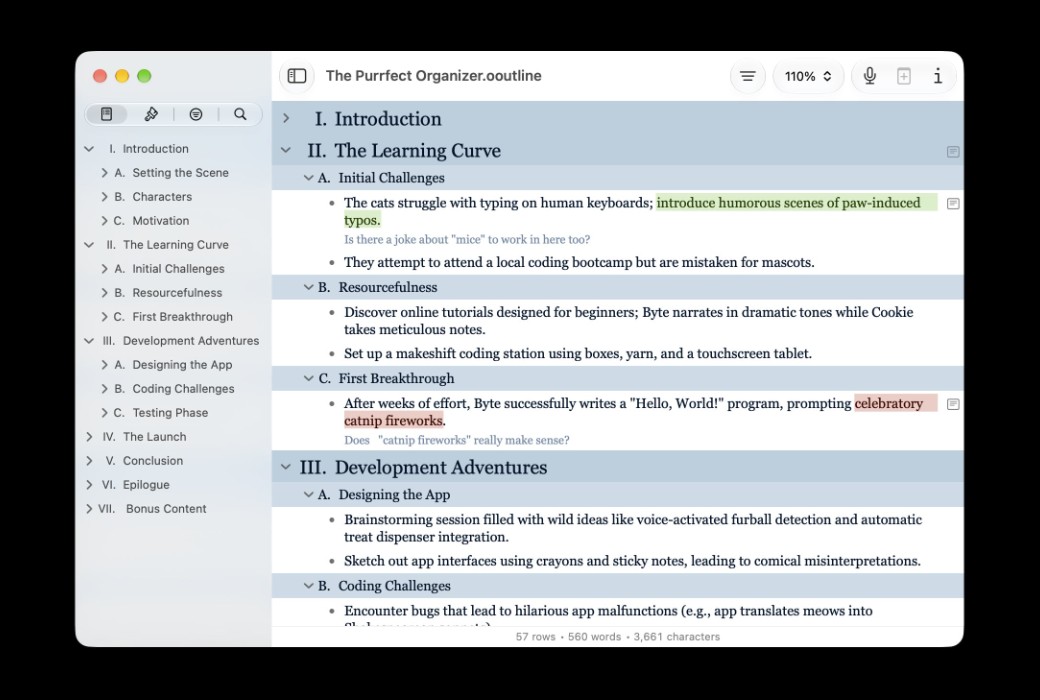The height and width of the screenshot is (700, 1040).
Task: Collapse III. Development Adventures in outline
Action: pos(286,466)
